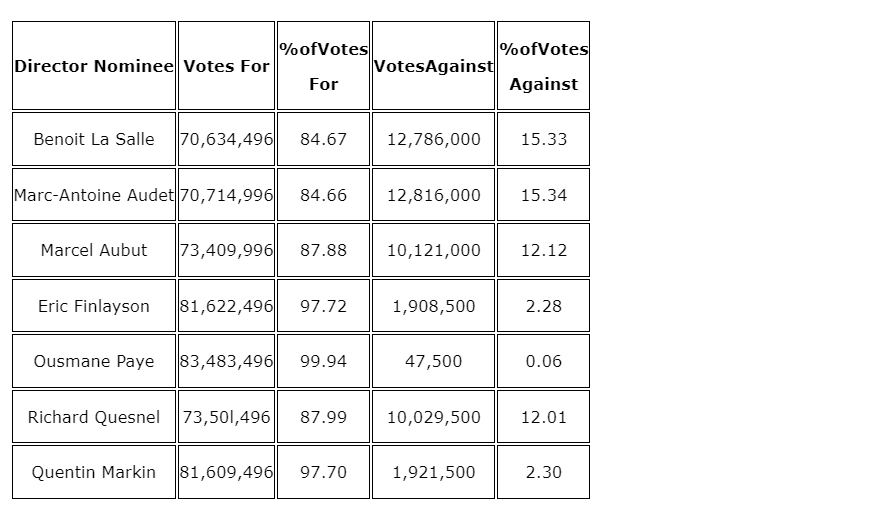Image resolution: width=876 pixels, height=508 pixels.
Task: Select the 0.06 percent against value
Action: pos(543,361)
